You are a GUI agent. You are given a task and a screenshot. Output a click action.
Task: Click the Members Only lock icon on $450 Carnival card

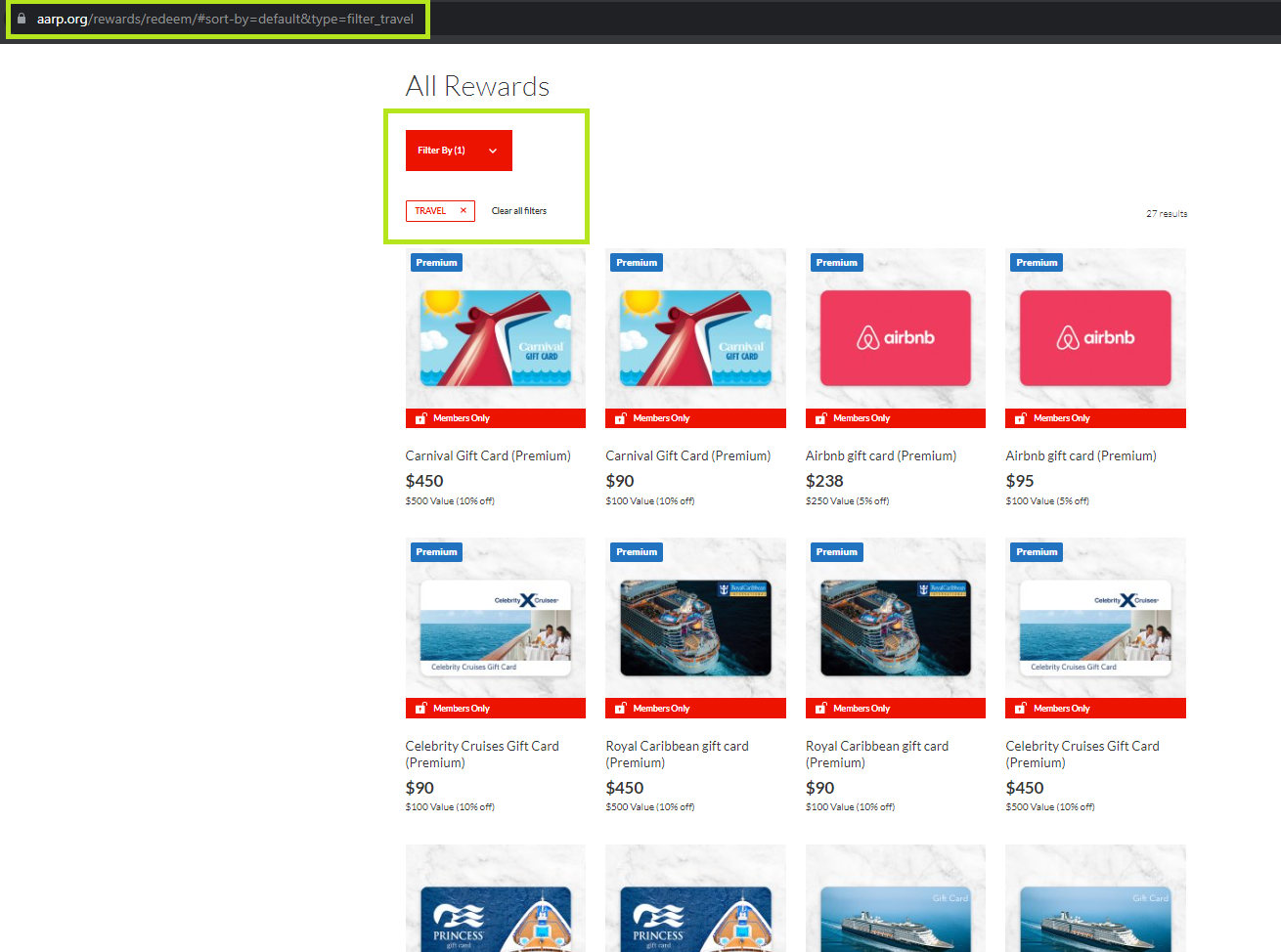coord(420,418)
